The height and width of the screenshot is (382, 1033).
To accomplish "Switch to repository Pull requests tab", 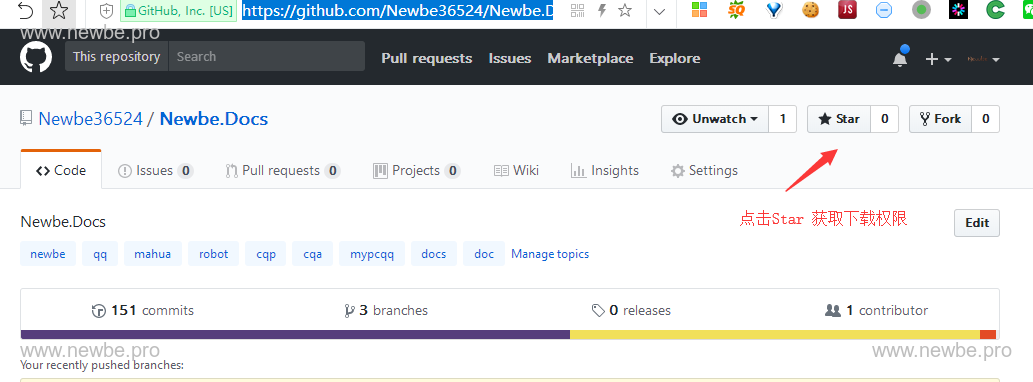I will tap(283, 171).
